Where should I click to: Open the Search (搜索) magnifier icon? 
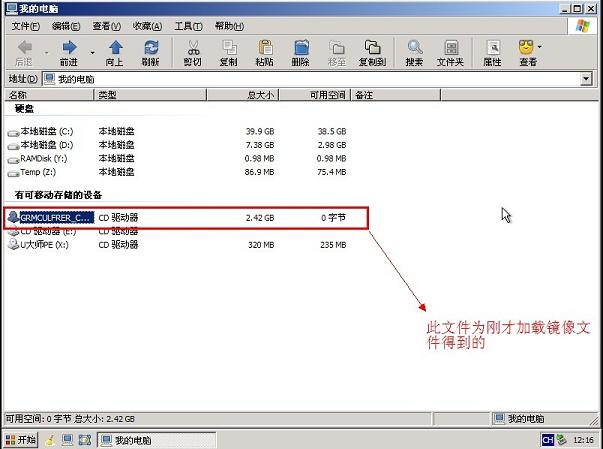point(414,52)
